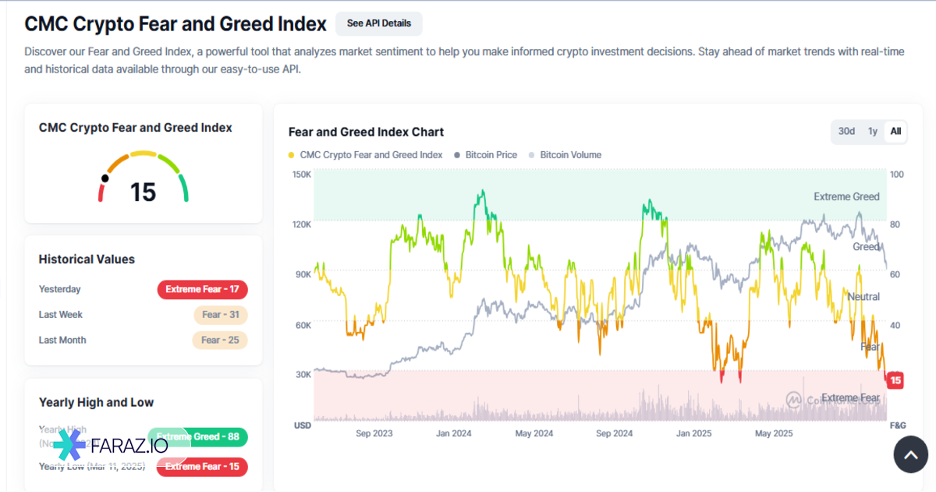Click the black needle dot on the gauge
Viewport: 936px width, 492px height.
pyautogui.click(x=104, y=179)
